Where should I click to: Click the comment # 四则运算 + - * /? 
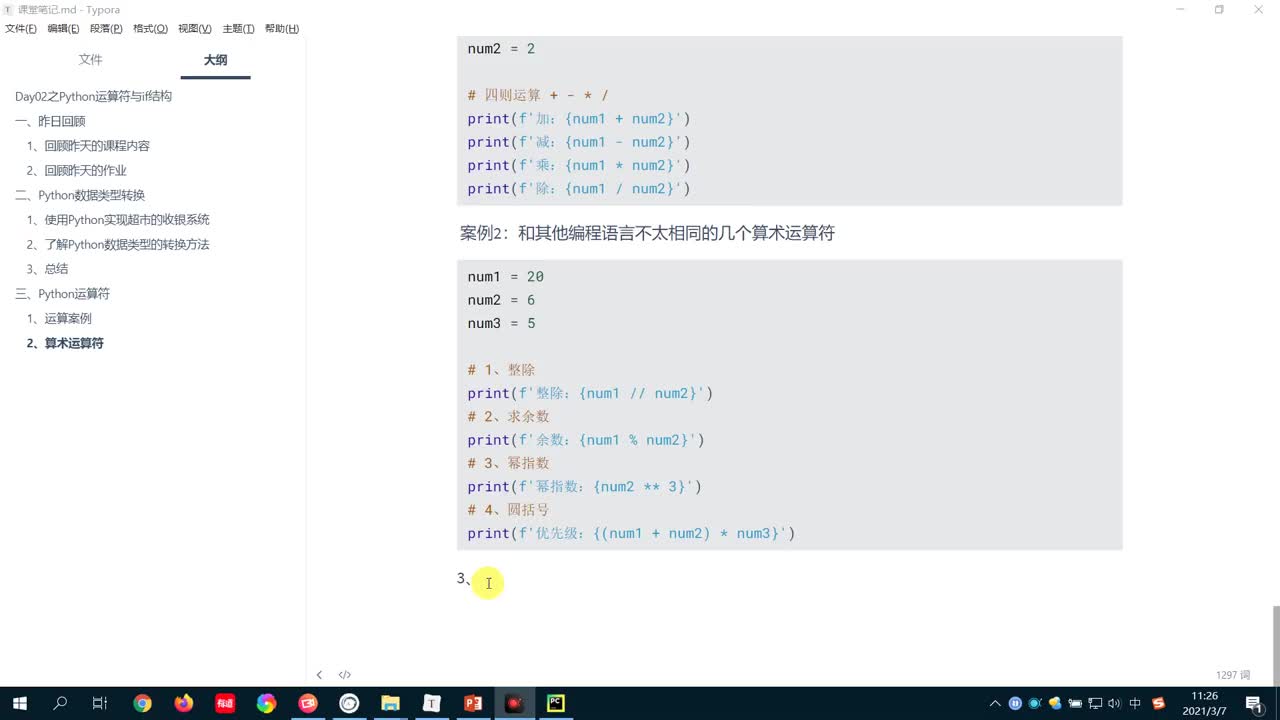pos(538,95)
